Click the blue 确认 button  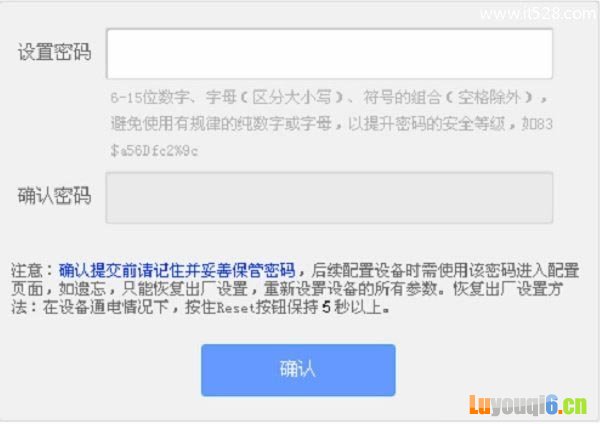[298, 370]
